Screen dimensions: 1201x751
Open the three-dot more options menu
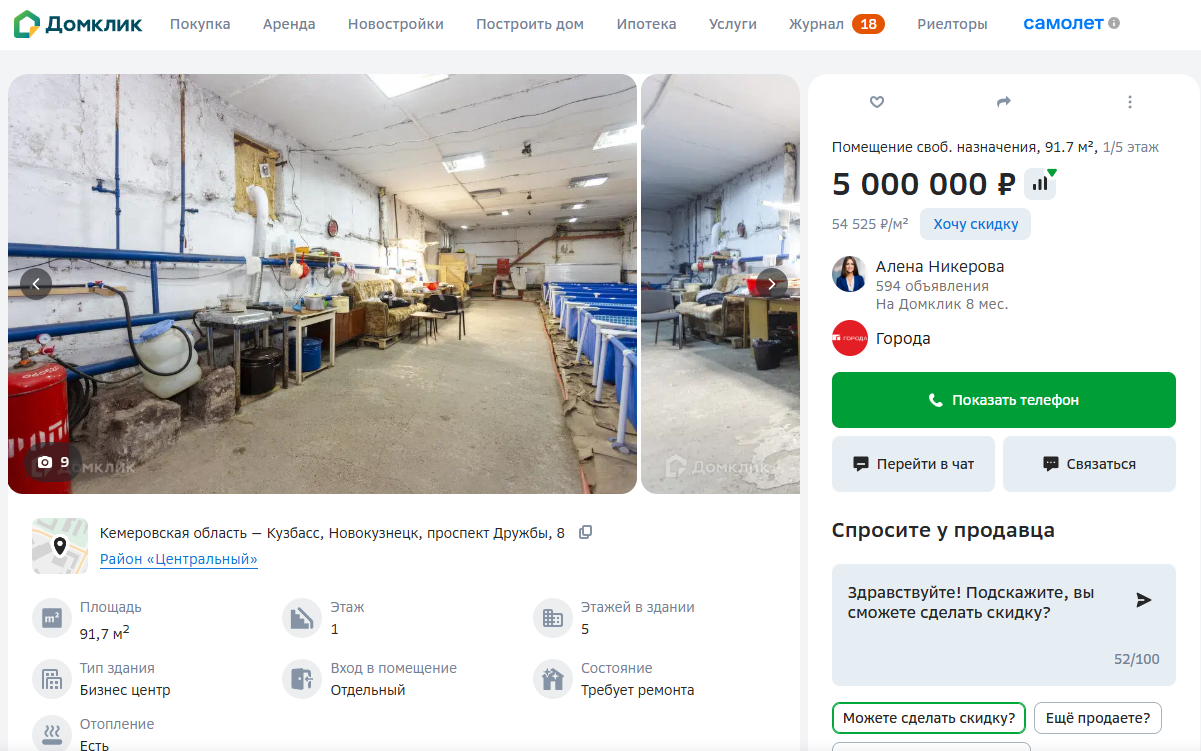click(x=1130, y=102)
